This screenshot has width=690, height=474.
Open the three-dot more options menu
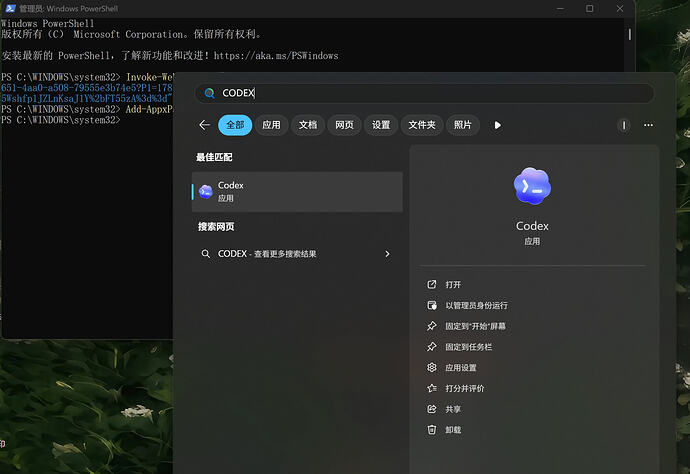(648, 125)
